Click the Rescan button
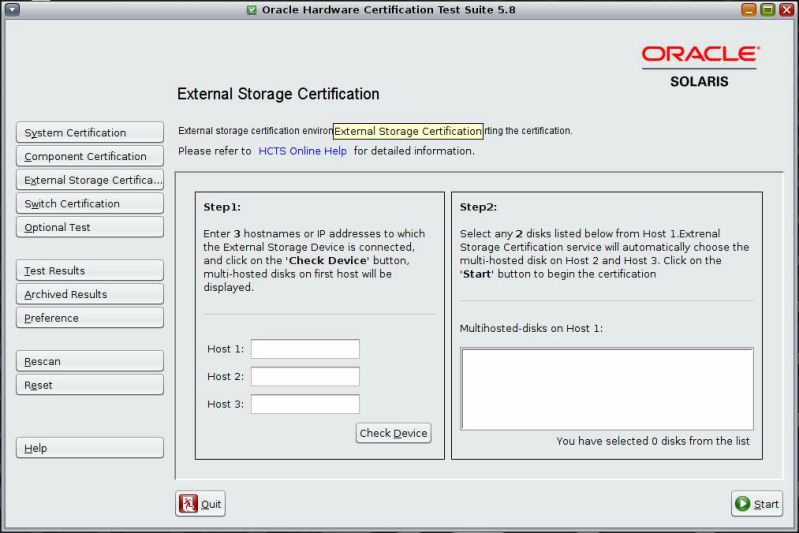The image size is (799, 533). pos(90,361)
